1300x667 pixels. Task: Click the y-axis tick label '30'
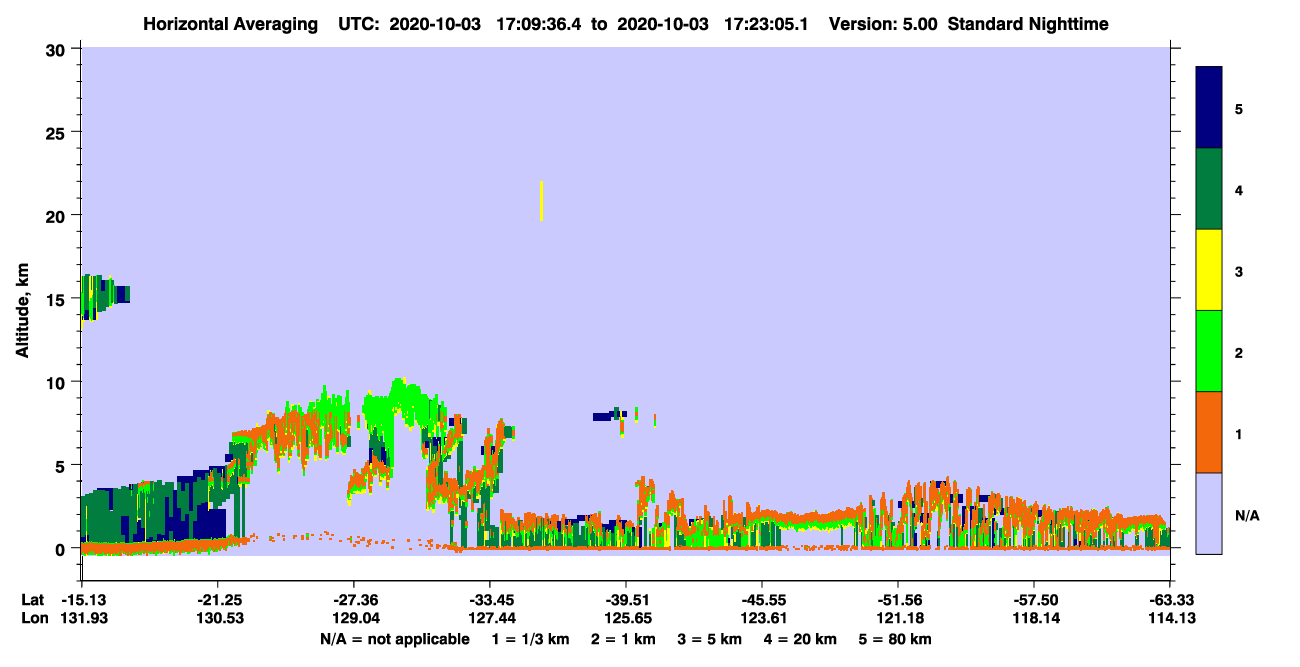point(58,49)
